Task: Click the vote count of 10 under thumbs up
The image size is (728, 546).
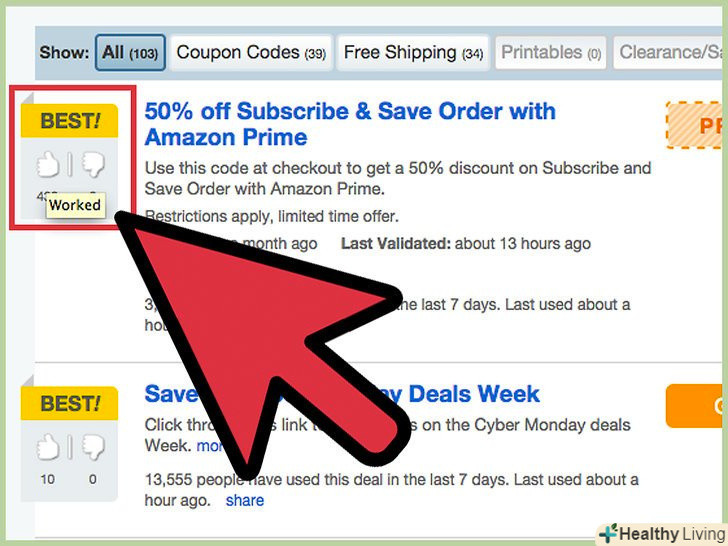Action: [x=48, y=479]
